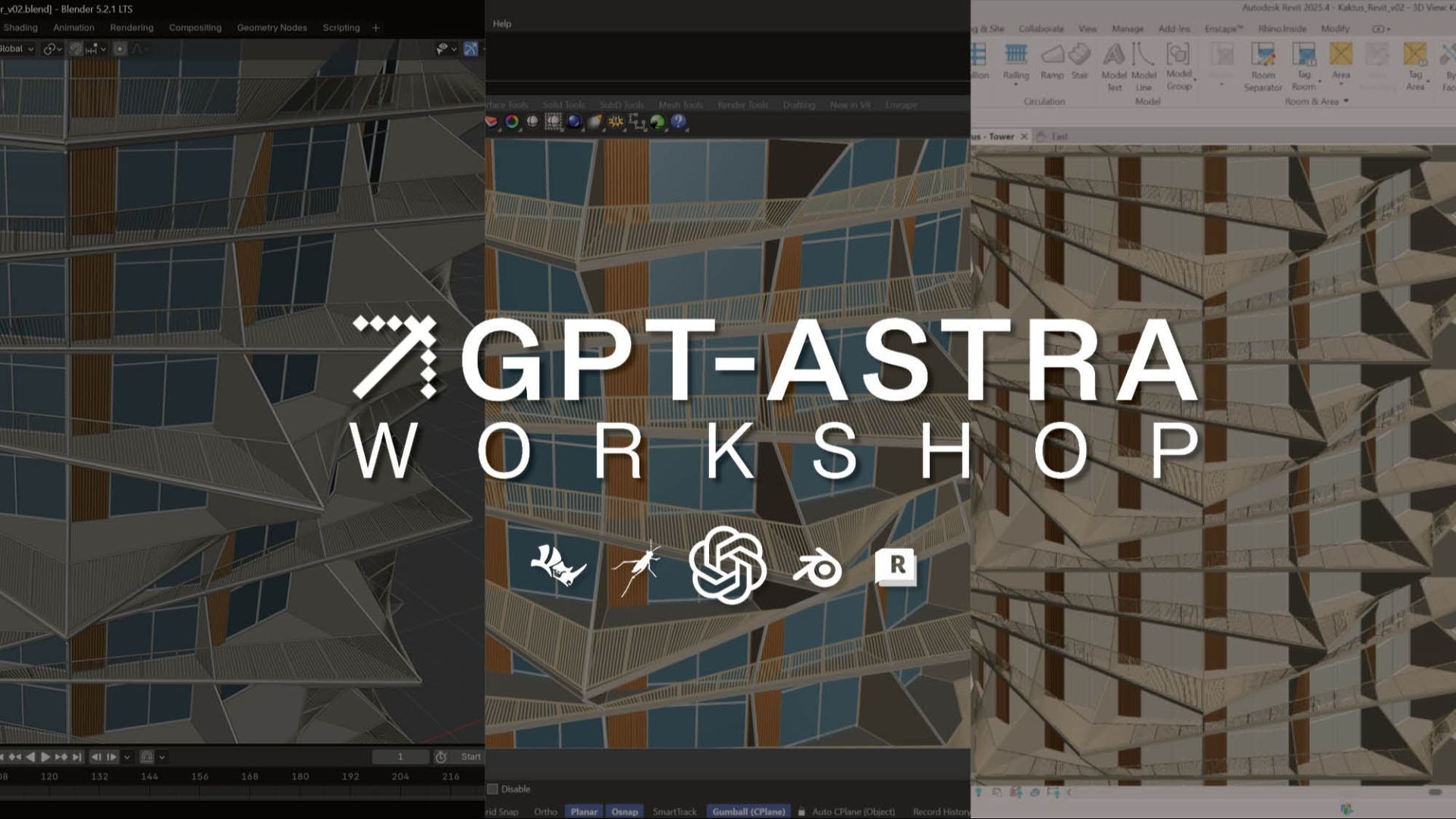Toggle Rhino's Planar mode

[584, 811]
